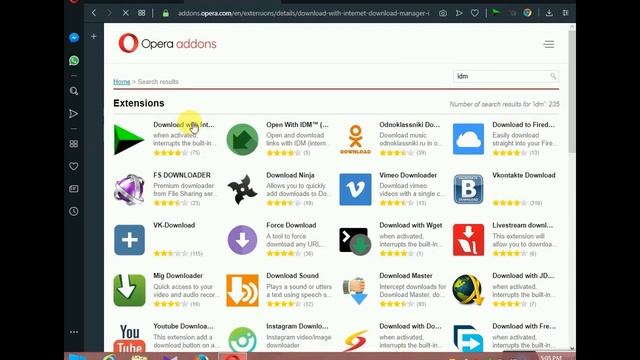Go back to the previous page

coord(94,13)
